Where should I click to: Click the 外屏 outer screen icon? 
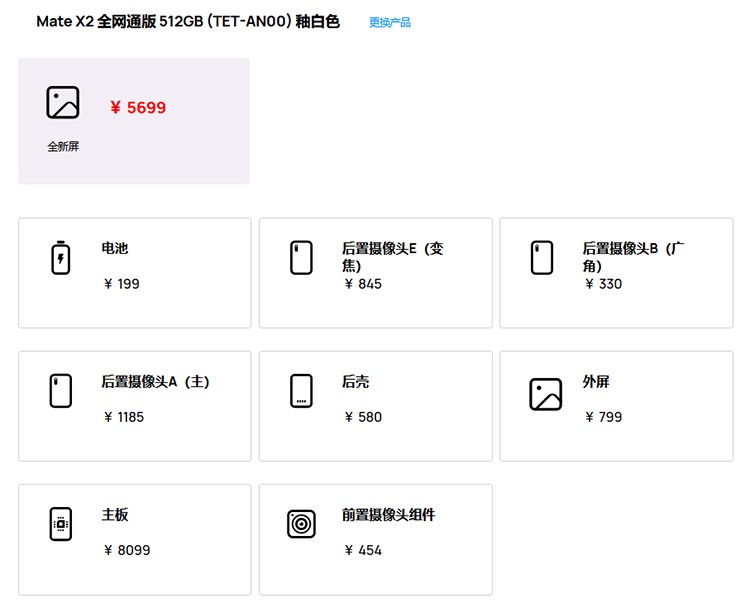coord(546,394)
